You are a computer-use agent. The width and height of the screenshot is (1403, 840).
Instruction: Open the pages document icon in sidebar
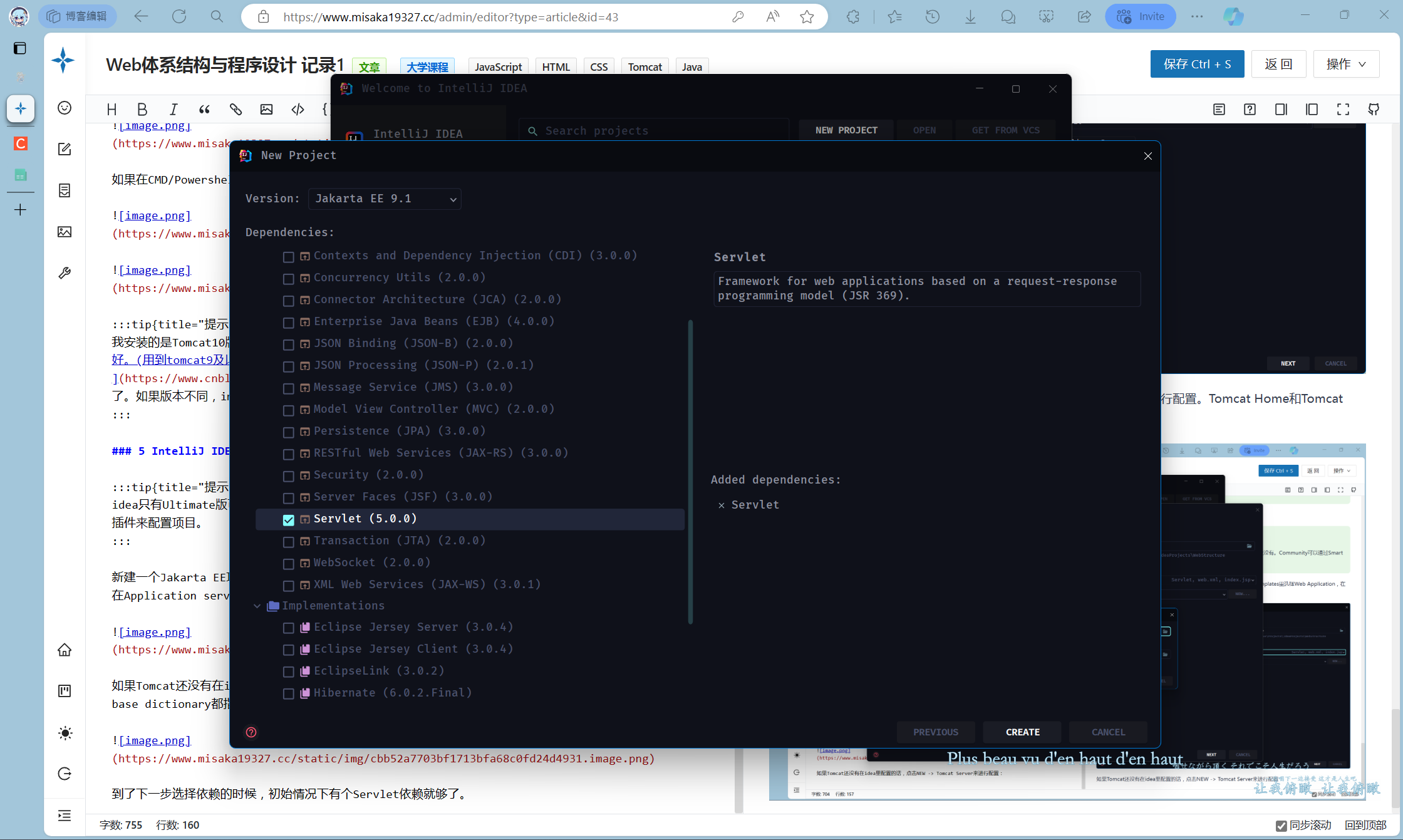coord(65,190)
